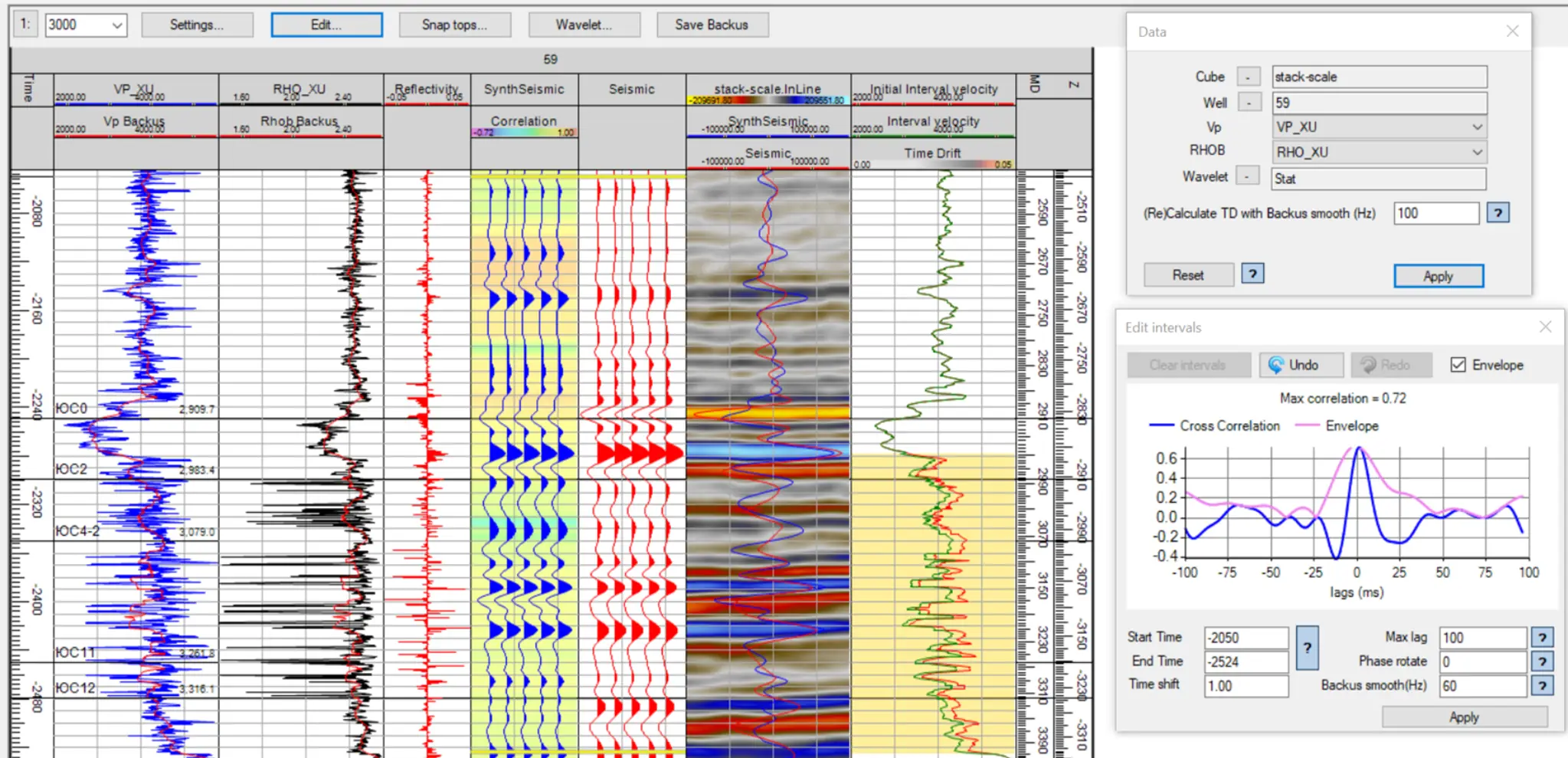
Task: Click the End Time field
Action: (1246, 661)
